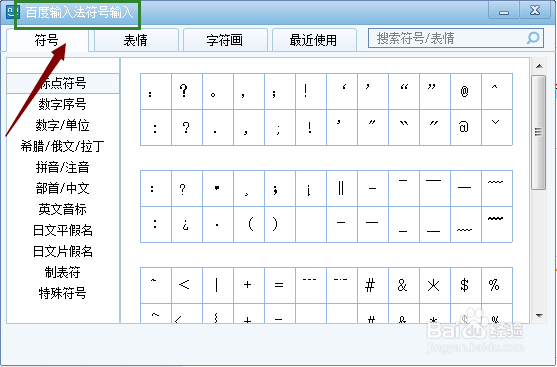The image size is (557, 367).
Task: Select the 特殊符号 category
Action: tap(63, 293)
